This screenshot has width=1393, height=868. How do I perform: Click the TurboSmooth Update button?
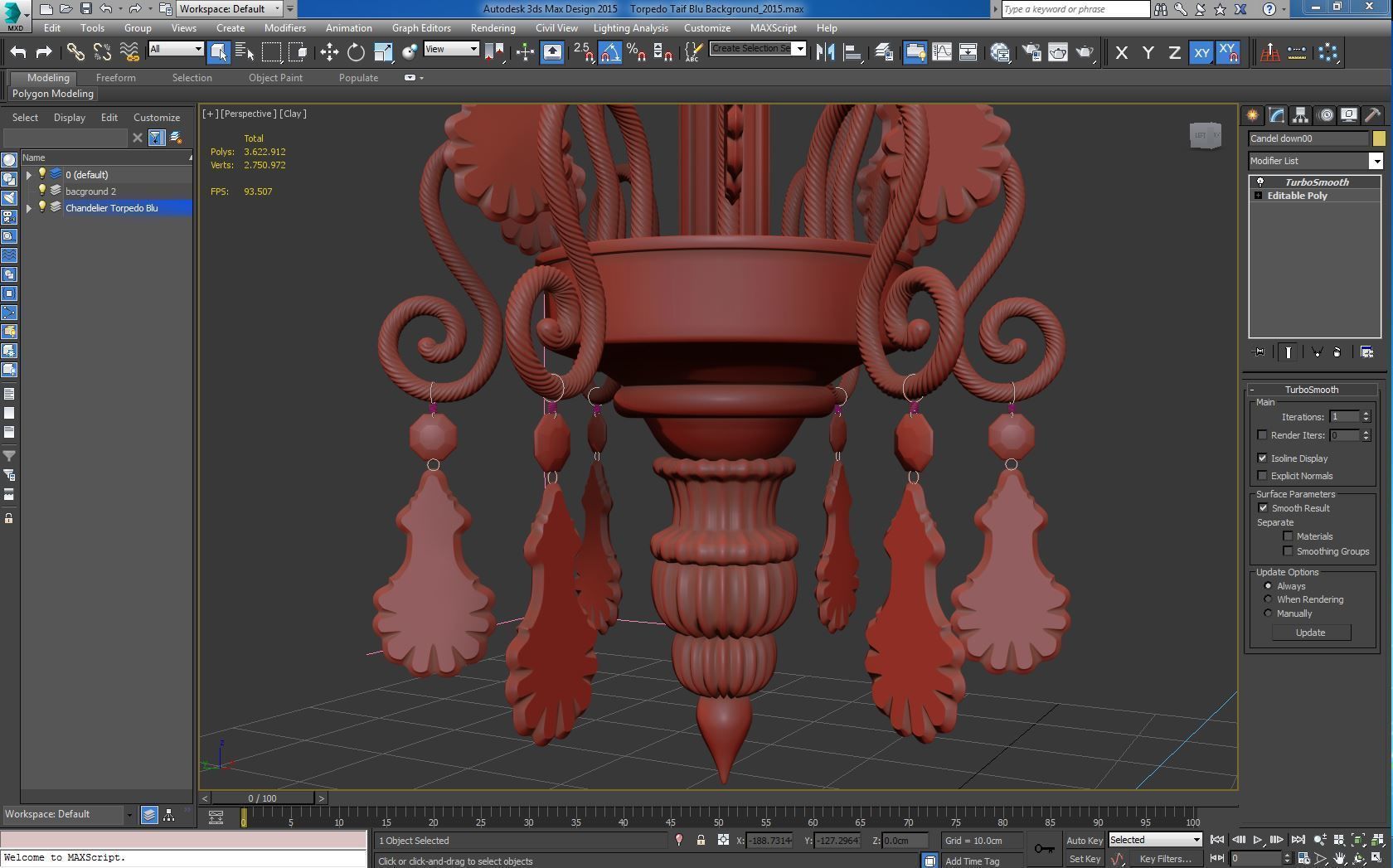coord(1311,633)
